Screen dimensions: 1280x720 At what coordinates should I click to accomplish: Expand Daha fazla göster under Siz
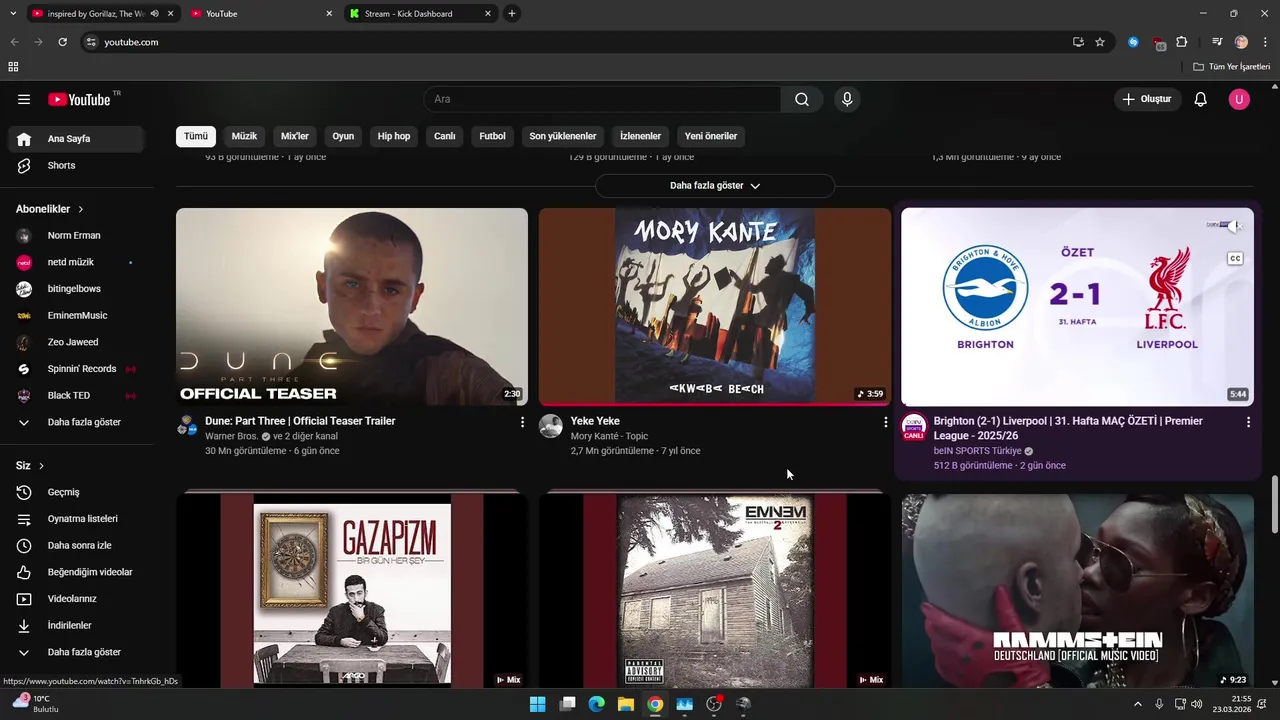[76, 652]
